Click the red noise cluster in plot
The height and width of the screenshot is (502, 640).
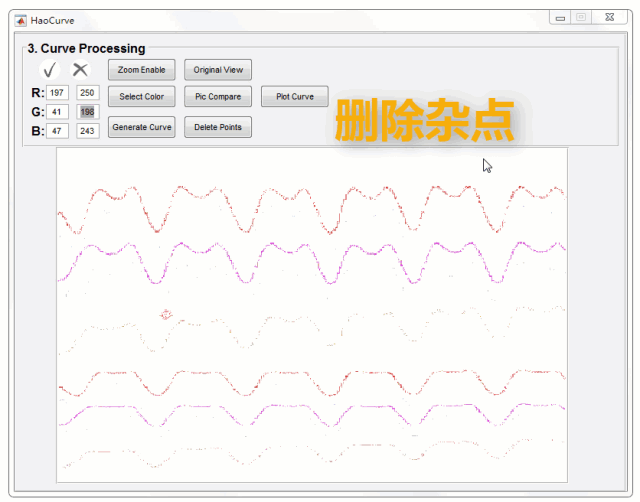[166, 314]
